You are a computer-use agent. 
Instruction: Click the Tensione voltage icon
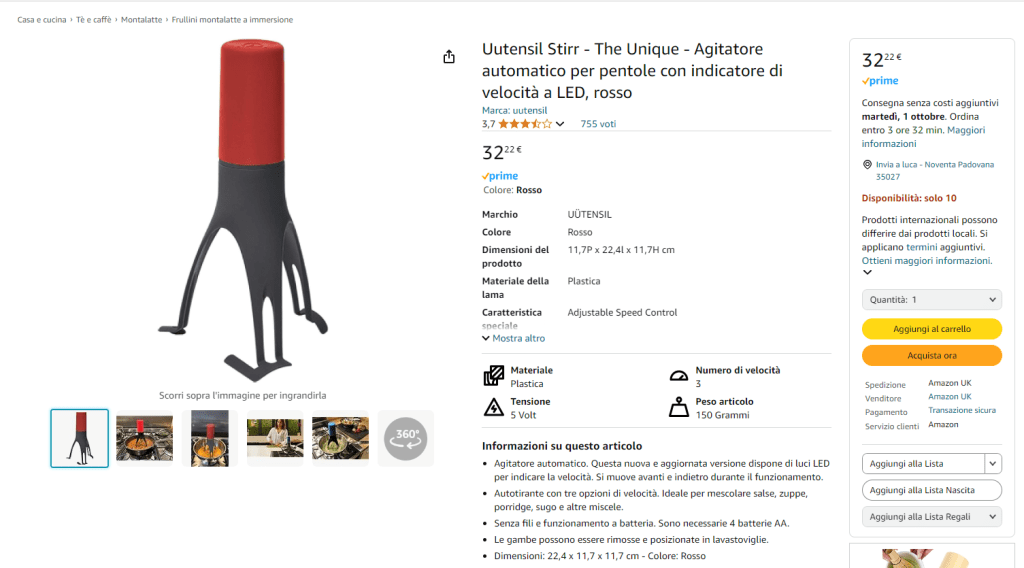pos(494,407)
